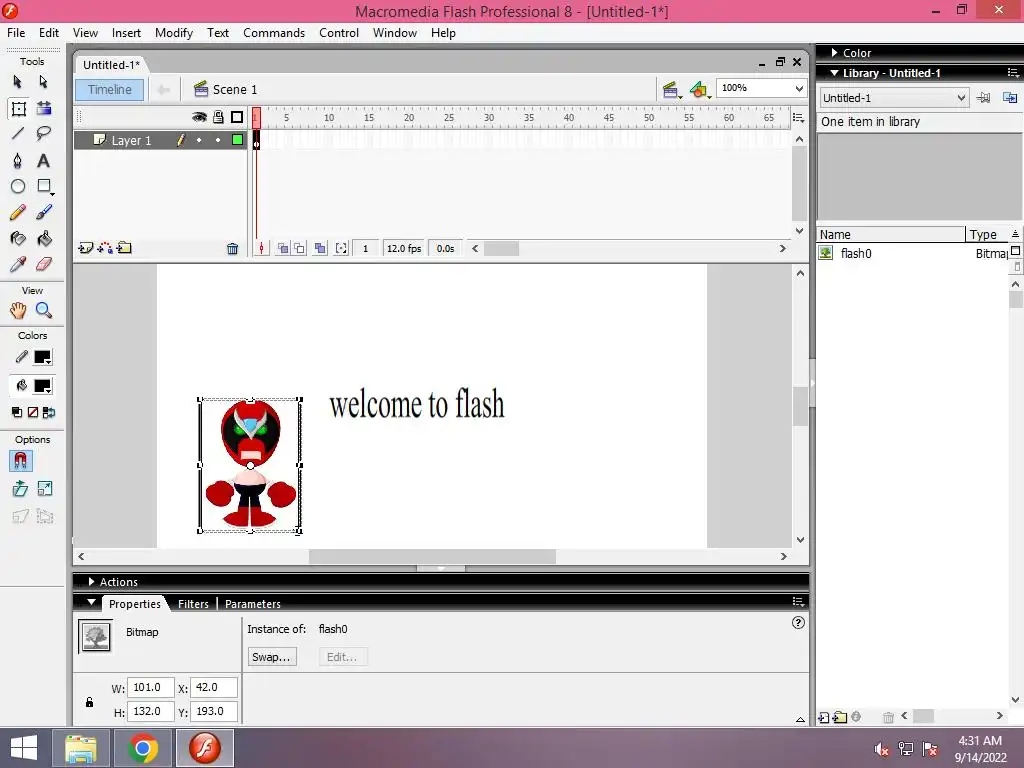Image resolution: width=1024 pixels, height=768 pixels.
Task: Select the Rectangle tool
Action: (x=44, y=187)
